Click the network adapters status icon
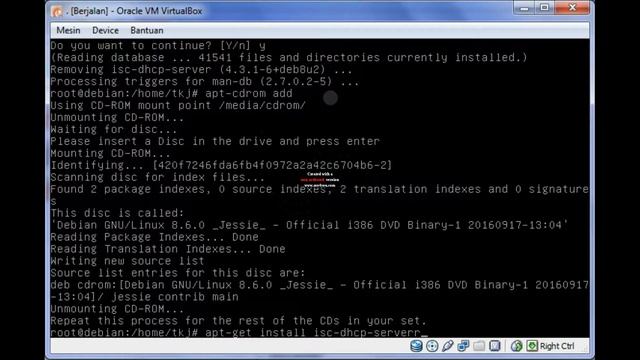 point(463,346)
